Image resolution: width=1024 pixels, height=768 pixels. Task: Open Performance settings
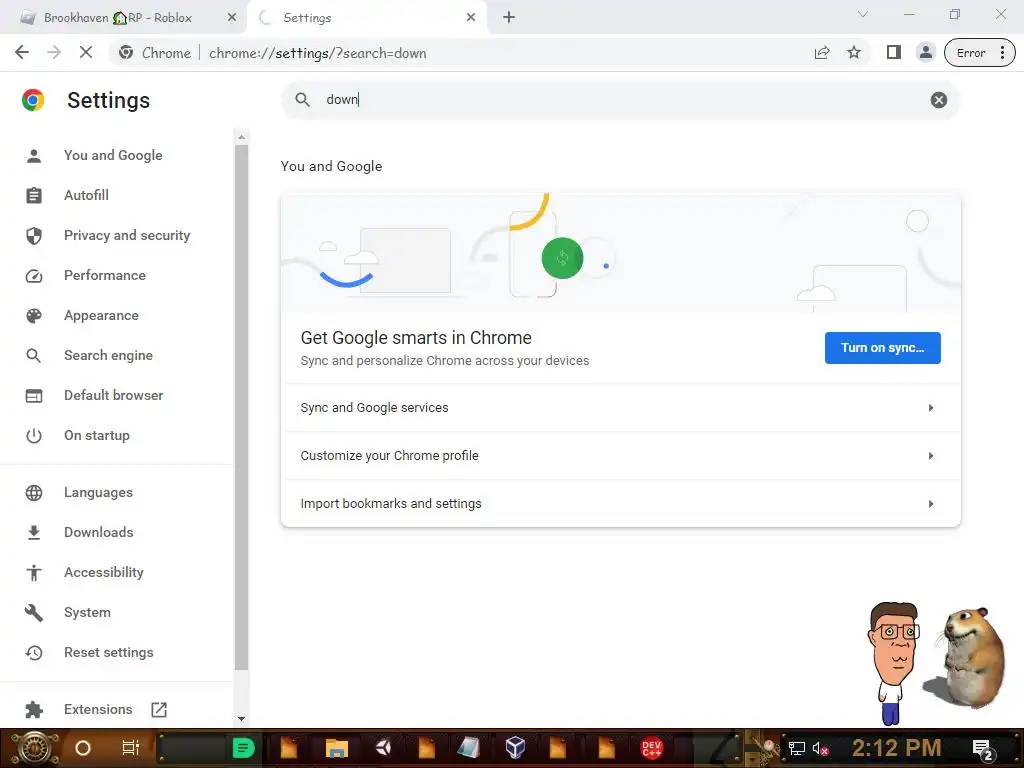coord(104,276)
